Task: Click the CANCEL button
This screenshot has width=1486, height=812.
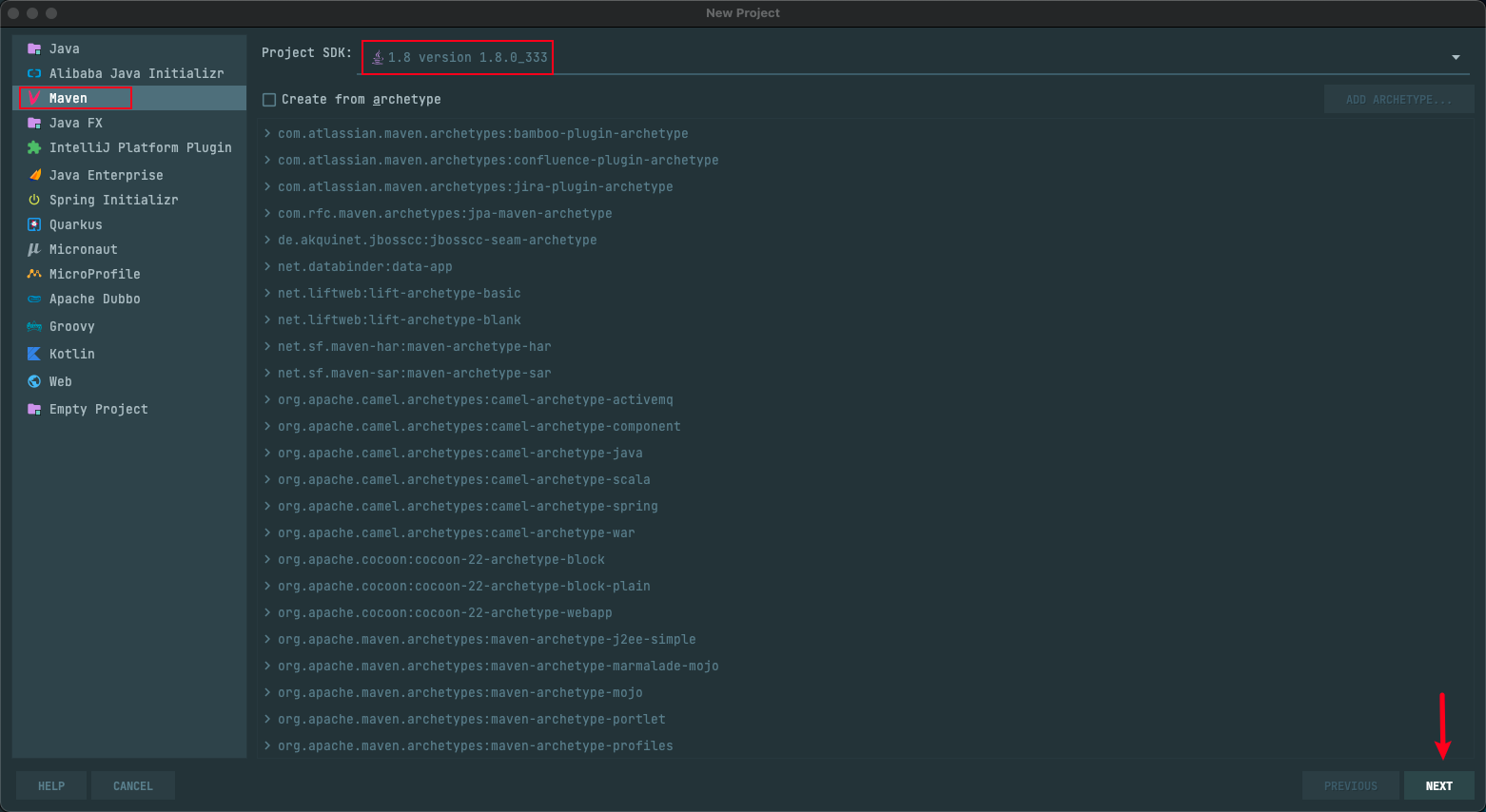Action: point(133,785)
